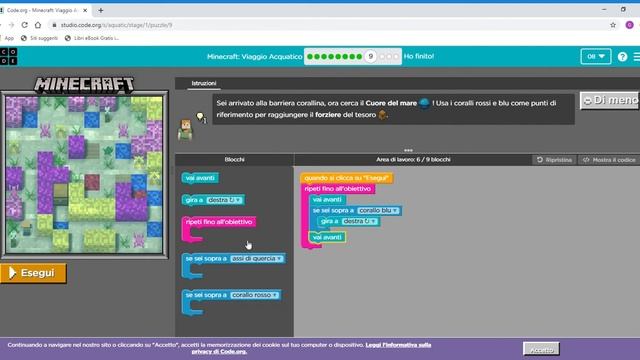Image resolution: width=640 pixels, height=360 pixels.
Task: Close the Code.org Minecraft browser tab
Action: [85, 10]
